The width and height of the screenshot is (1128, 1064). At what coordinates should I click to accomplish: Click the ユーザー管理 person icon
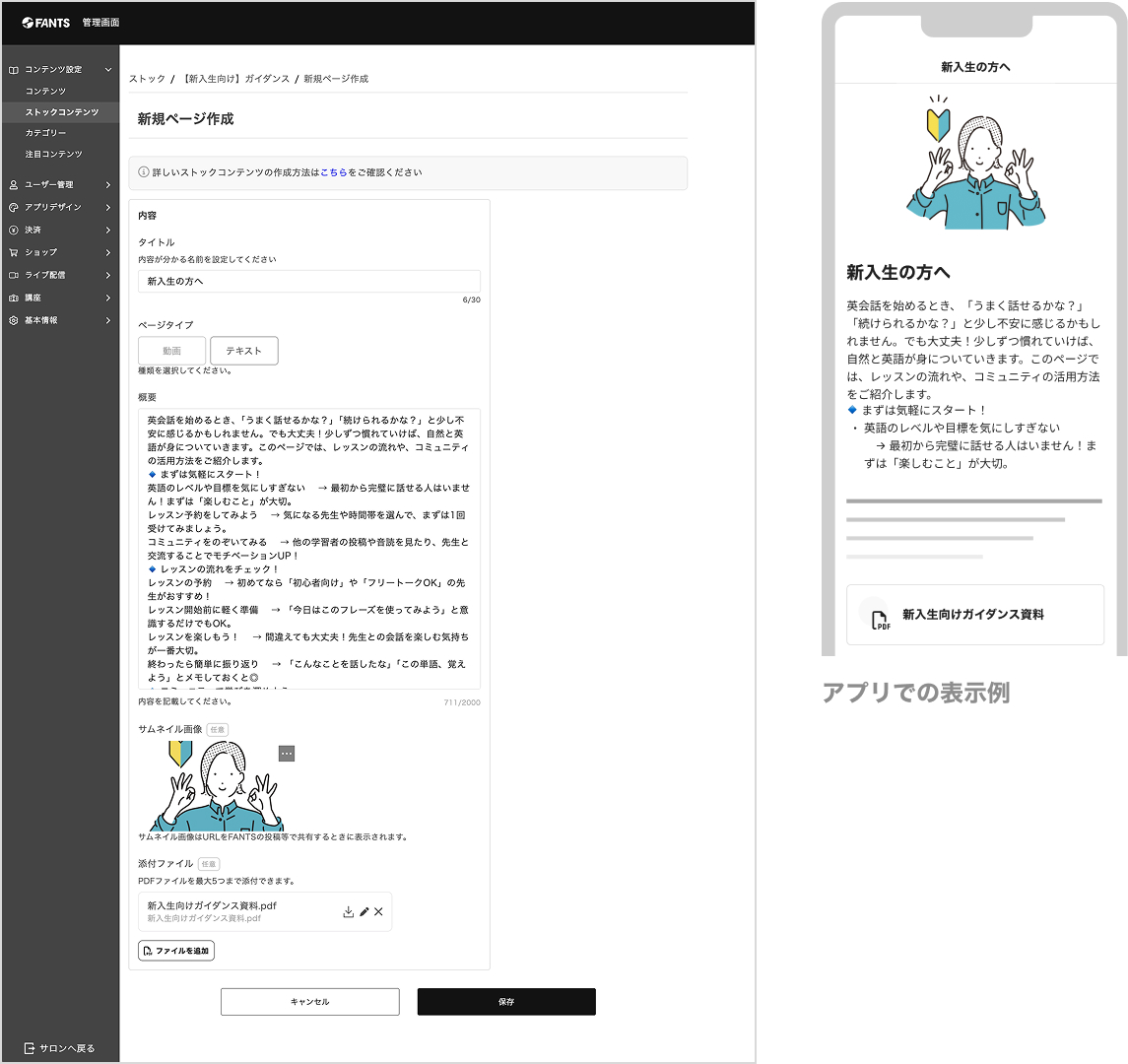(x=14, y=185)
